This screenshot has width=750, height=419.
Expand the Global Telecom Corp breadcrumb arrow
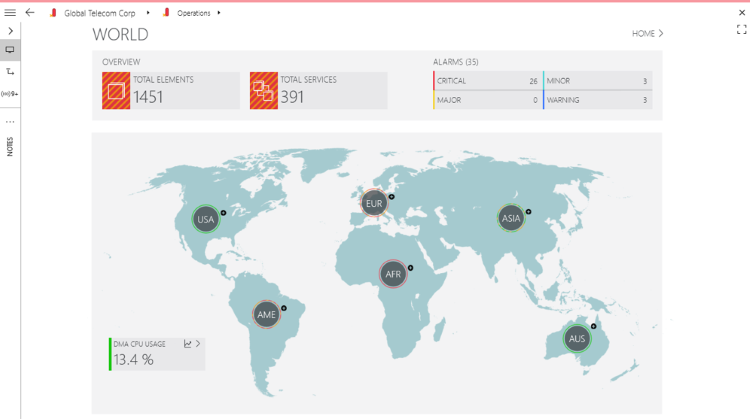click(x=148, y=13)
